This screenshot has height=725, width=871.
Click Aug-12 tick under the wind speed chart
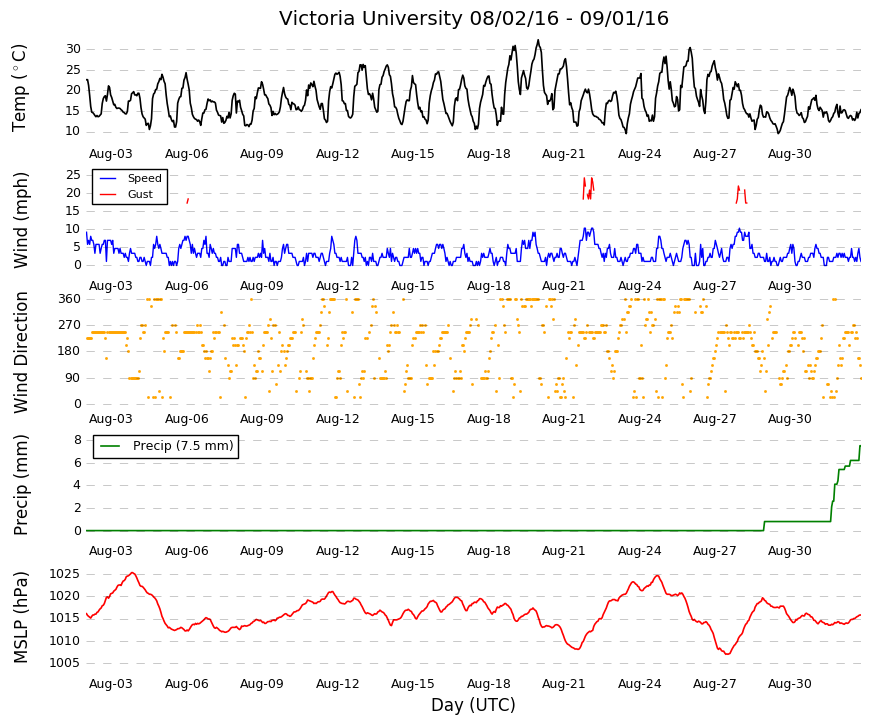(x=337, y=286)
